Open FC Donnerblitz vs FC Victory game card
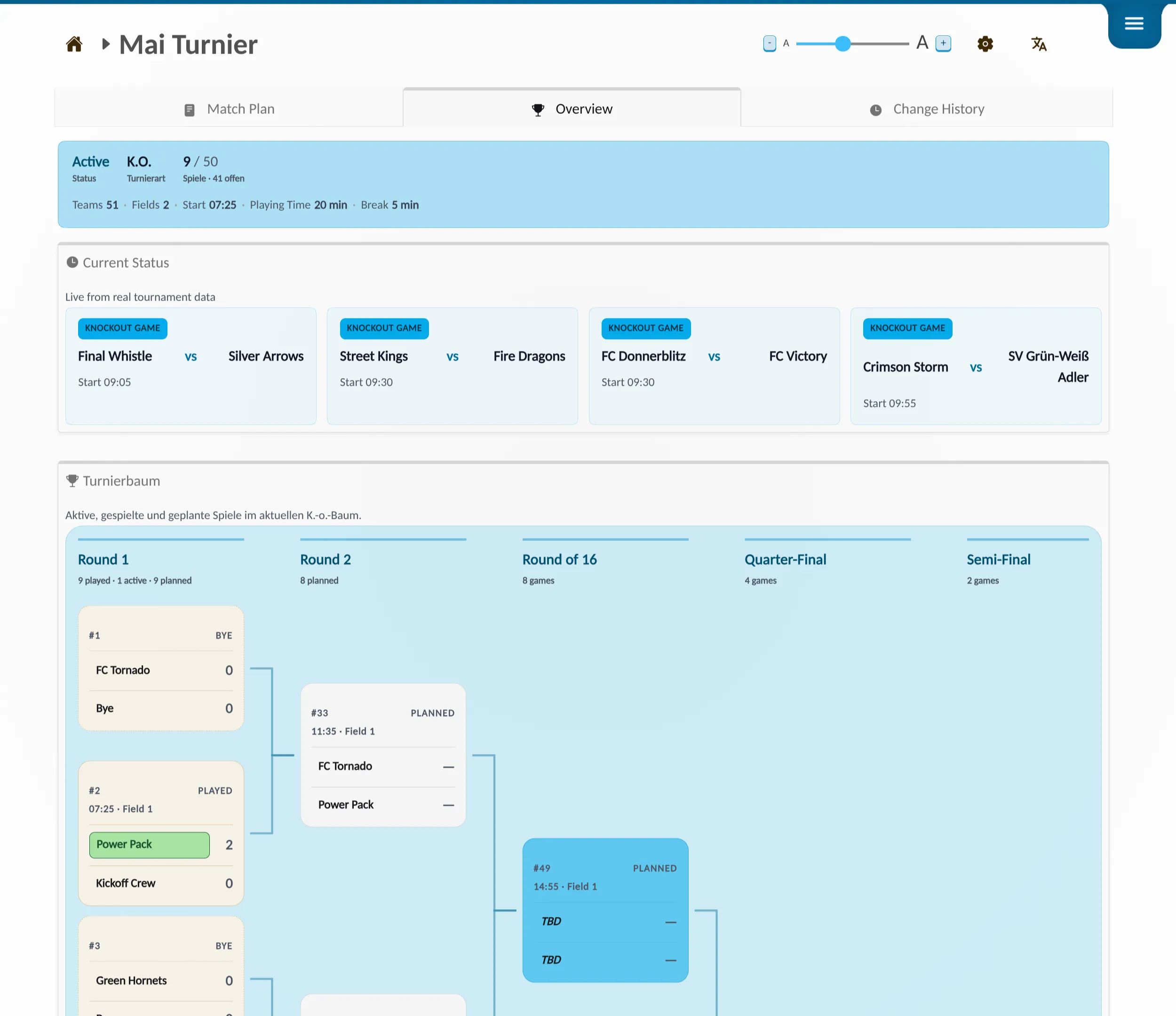Screen dimensions: 1176x1016 (x=714, y=366)
